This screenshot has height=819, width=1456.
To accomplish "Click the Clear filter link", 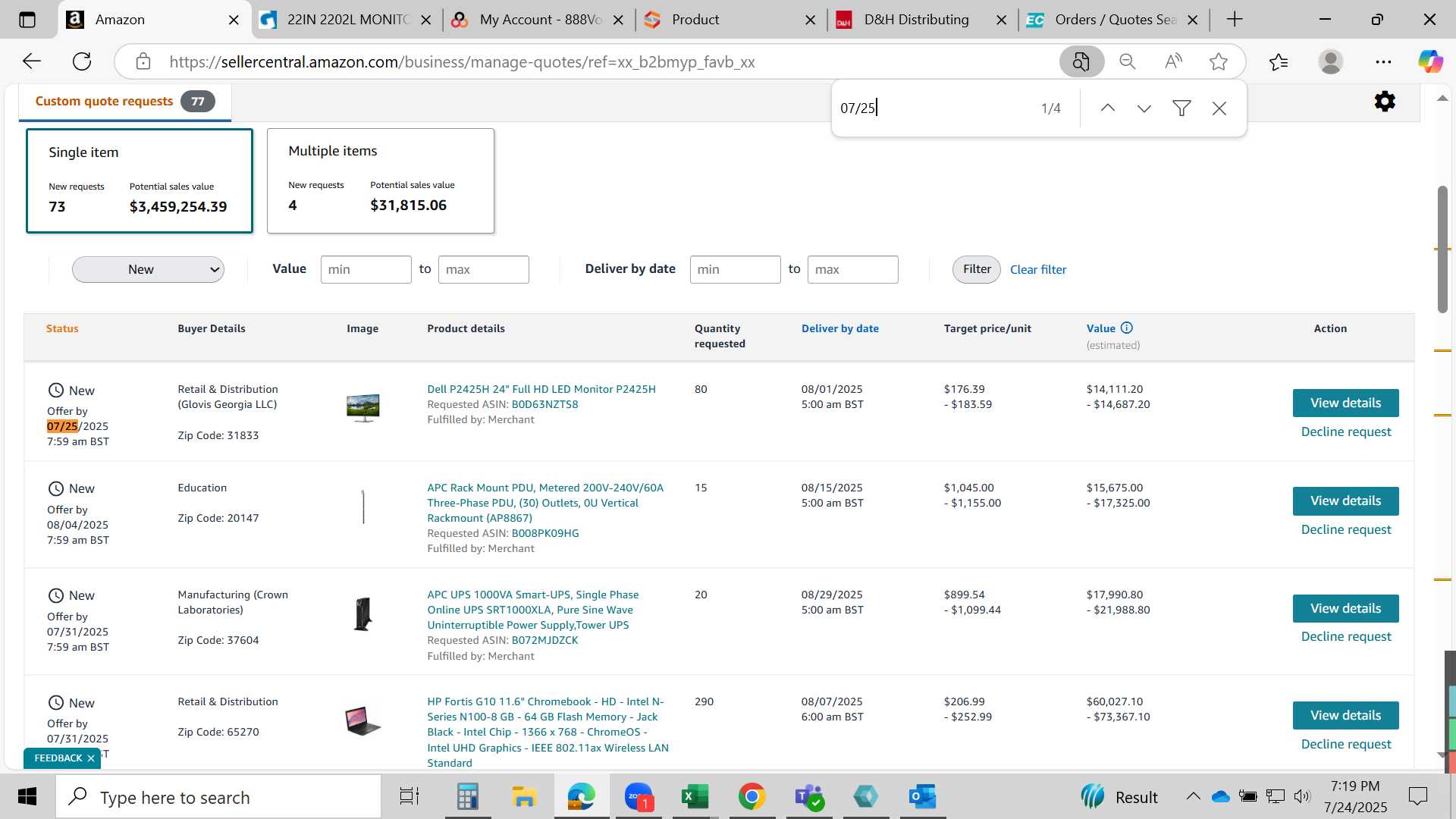I will pyautogui.click(x=1038, y=270).
